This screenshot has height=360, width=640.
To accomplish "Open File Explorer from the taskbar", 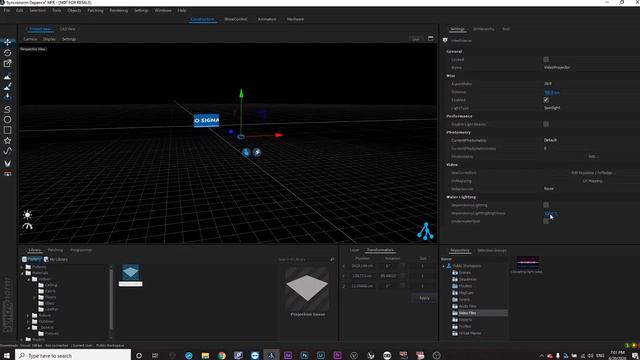I will tap(205, 356).
